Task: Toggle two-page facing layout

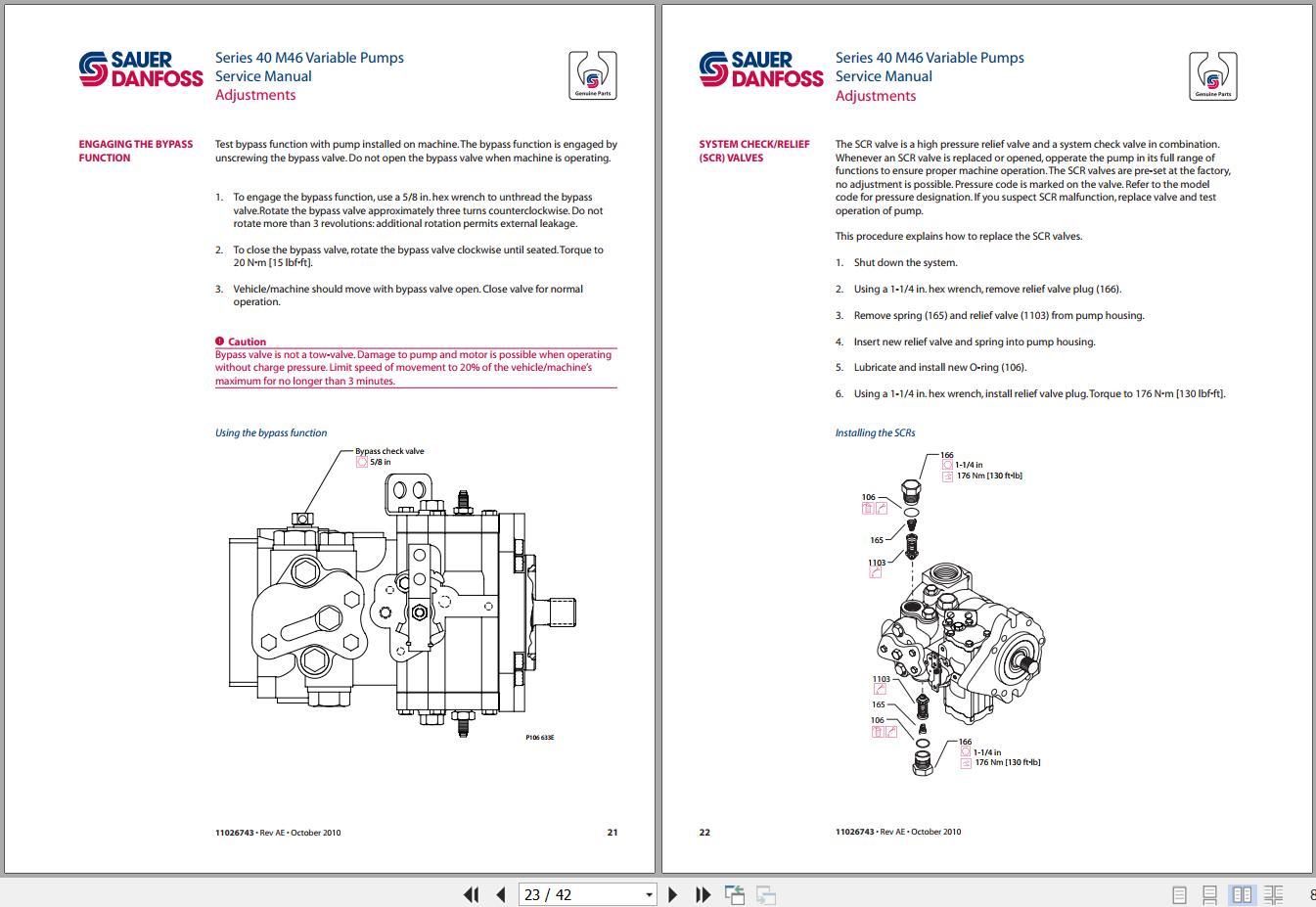Action: point(1242,894)
